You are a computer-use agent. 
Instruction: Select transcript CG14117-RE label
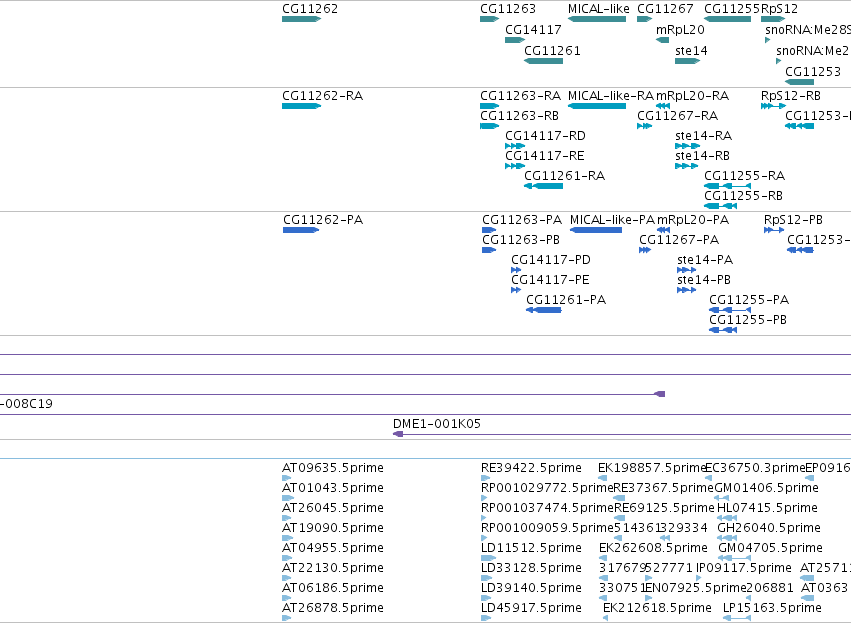[x=545, y=156]
